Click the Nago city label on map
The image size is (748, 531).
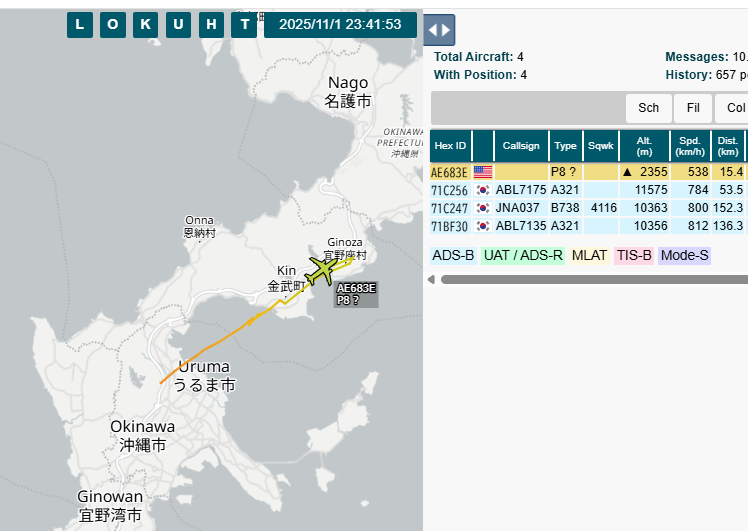(x=348, y=92)
